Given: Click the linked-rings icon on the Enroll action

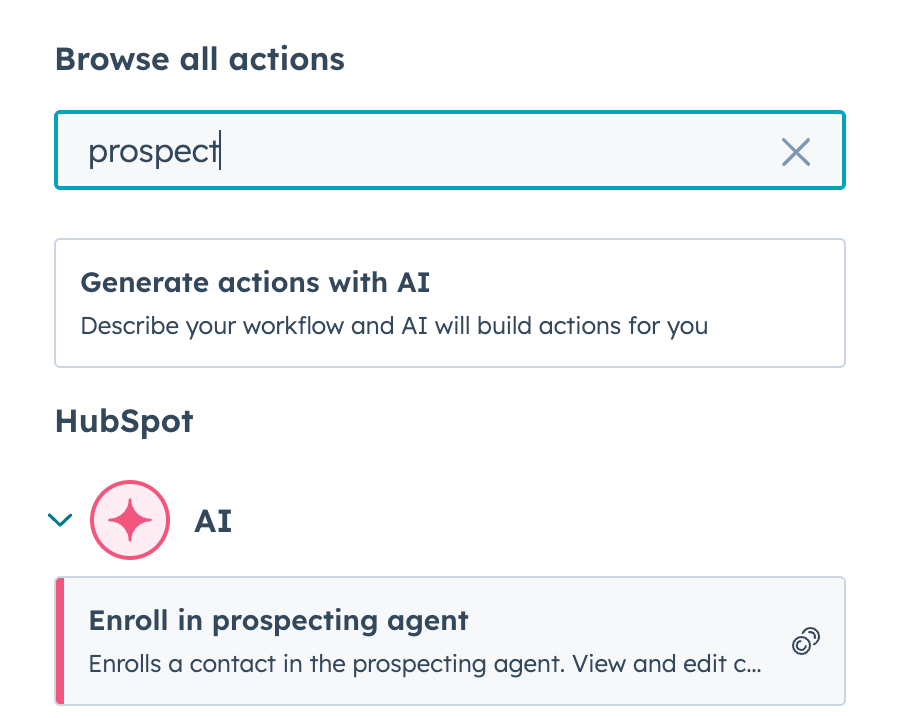Looking at the screenshot, I should [x=806, y=642].
